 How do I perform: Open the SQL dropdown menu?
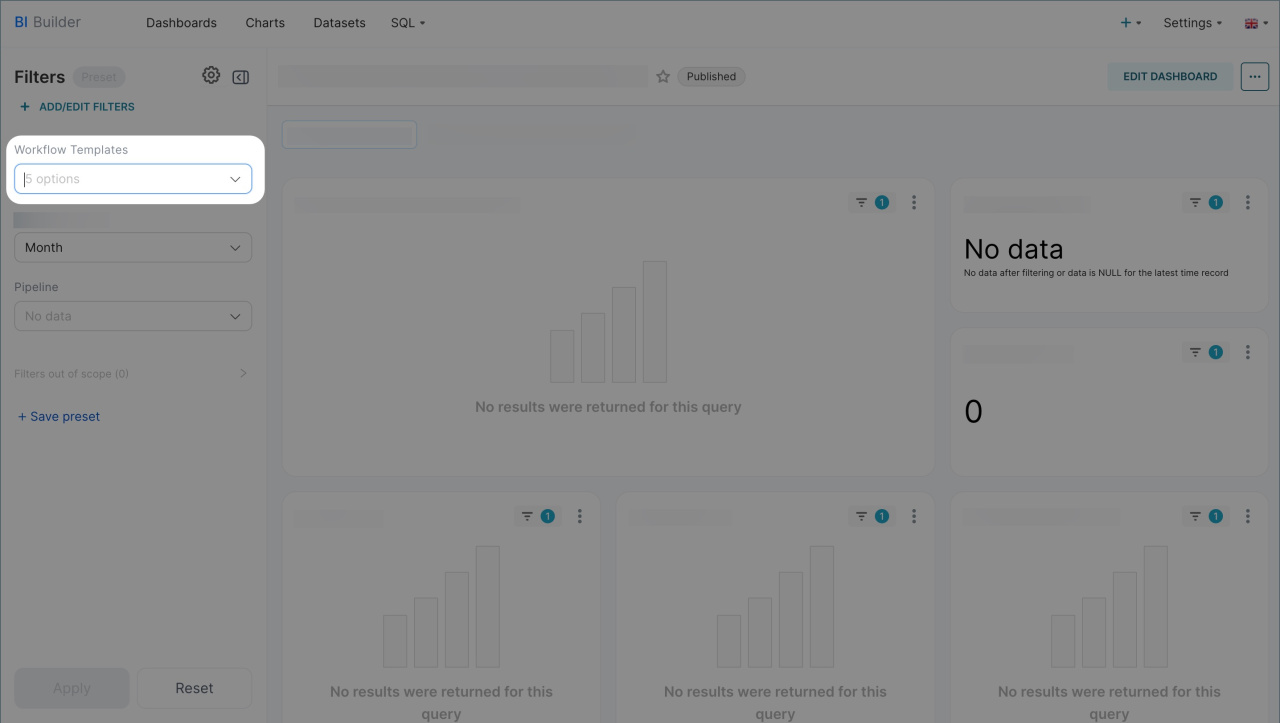pyautogui.click(x=408, y=23)
